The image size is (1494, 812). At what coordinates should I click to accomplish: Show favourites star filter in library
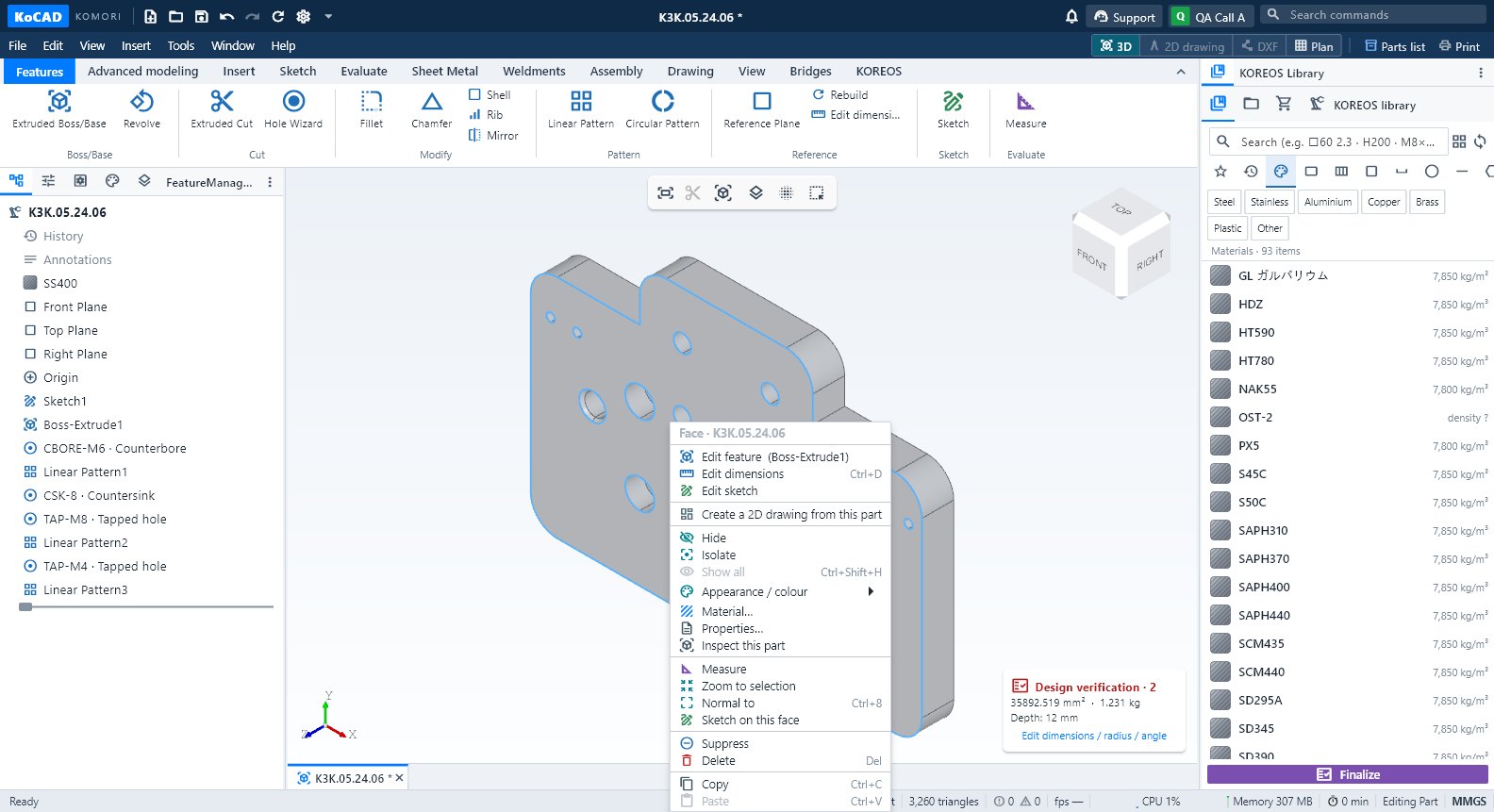tap(1220, 171)
